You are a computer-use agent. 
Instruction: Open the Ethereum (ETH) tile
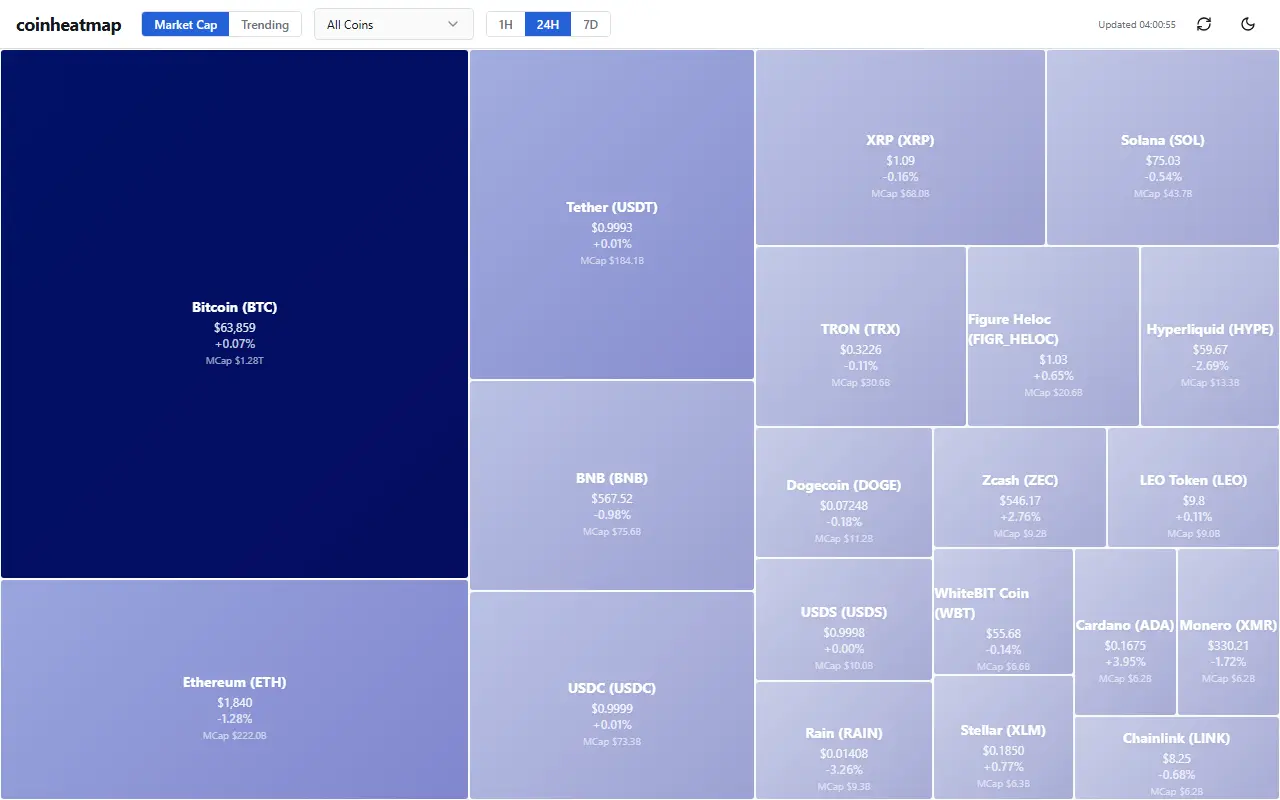[x=234, y=689]
